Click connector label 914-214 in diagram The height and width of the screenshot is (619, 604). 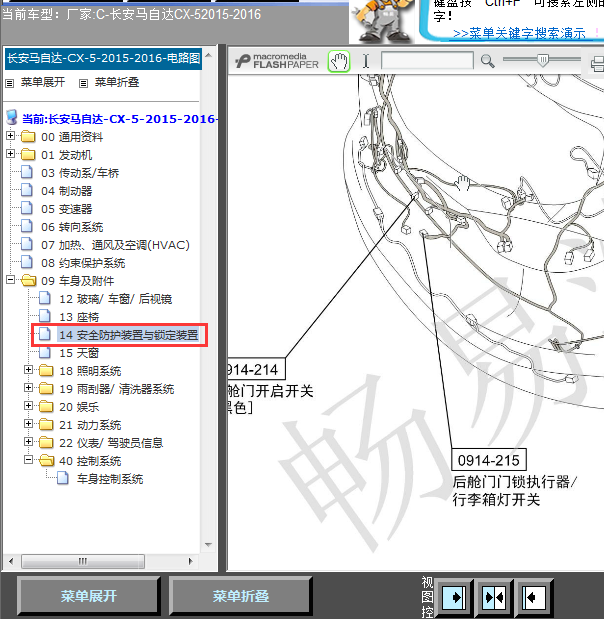pos(256,370)
